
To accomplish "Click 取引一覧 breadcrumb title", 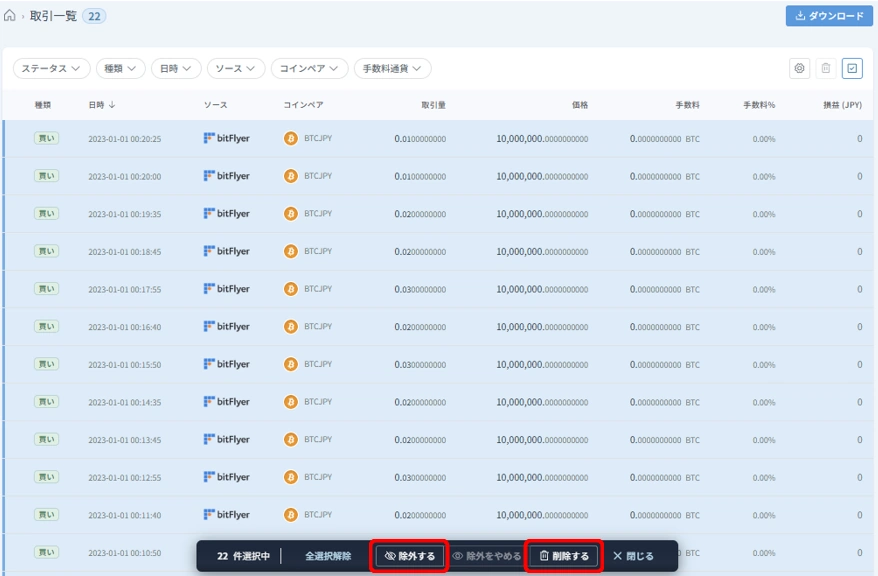I will click(x=53, y=16).
